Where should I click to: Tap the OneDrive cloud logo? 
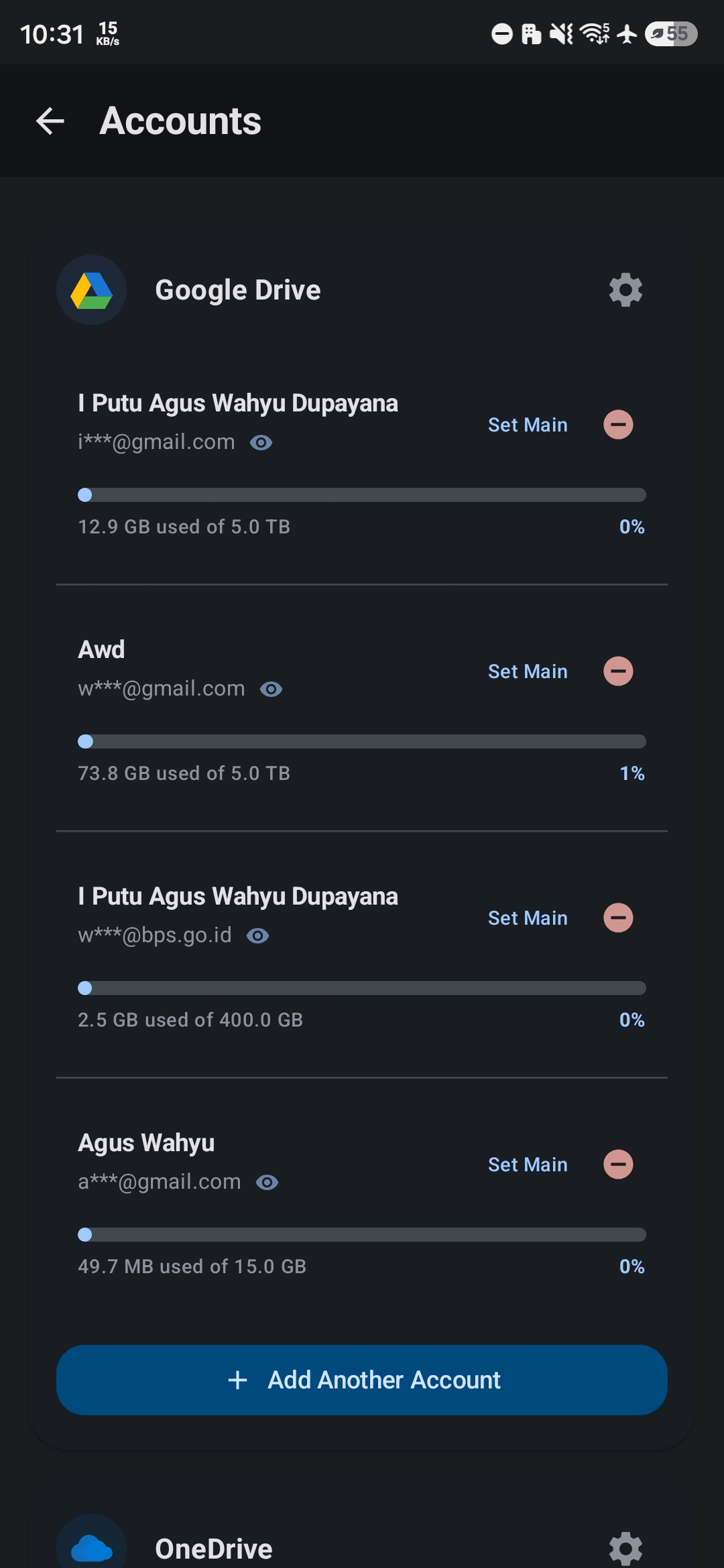pyautogui.click(x=92, y=1545)
